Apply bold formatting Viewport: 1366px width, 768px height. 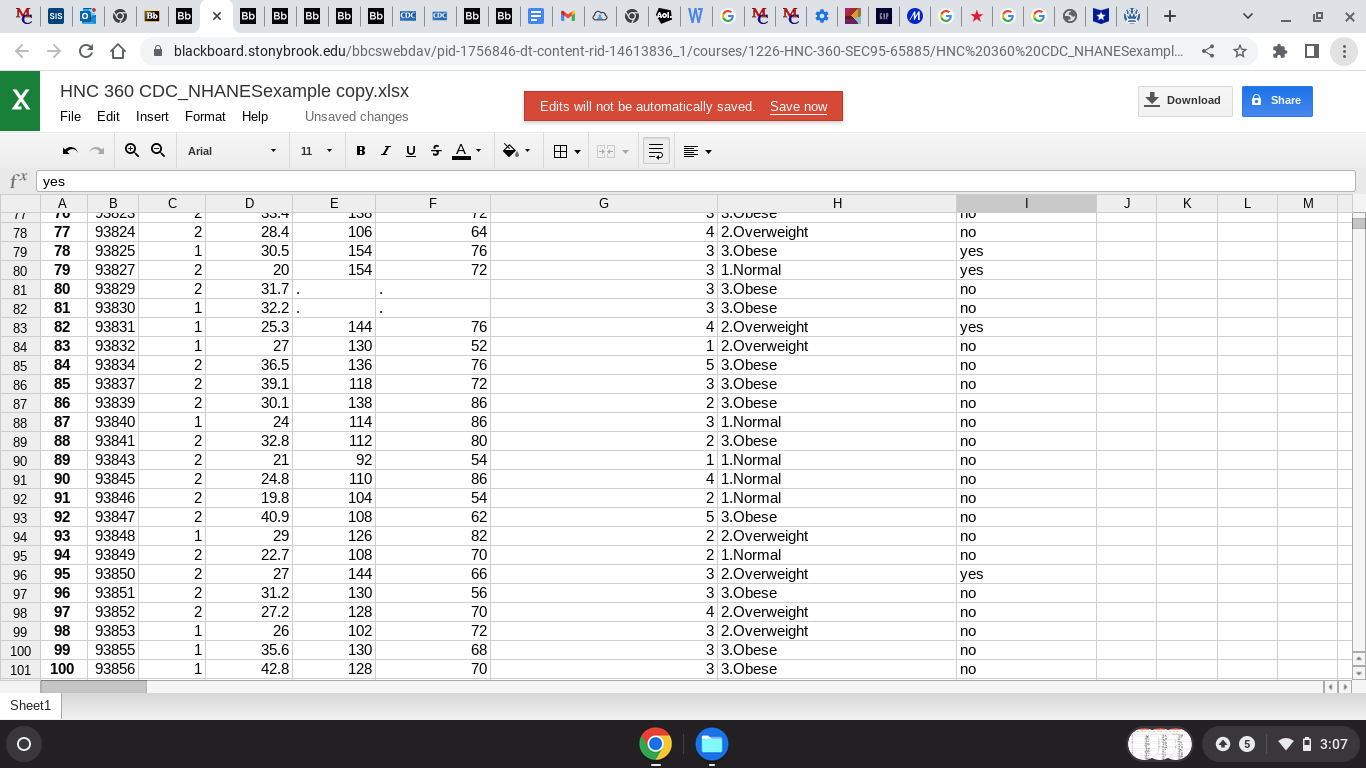(x=360, y=151)
